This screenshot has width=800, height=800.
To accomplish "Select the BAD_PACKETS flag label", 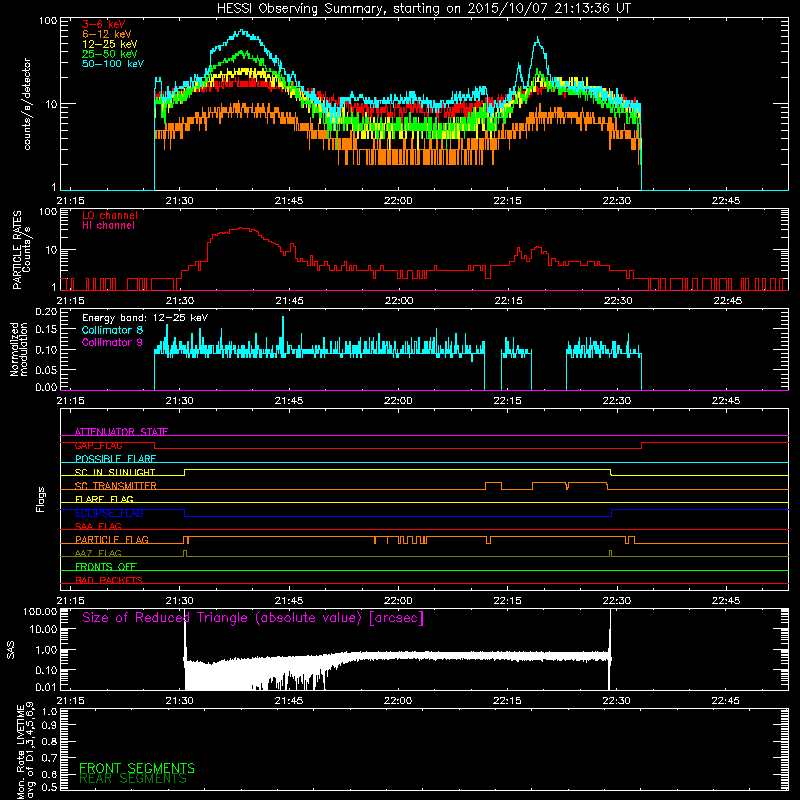I will [x=109, y=581].
